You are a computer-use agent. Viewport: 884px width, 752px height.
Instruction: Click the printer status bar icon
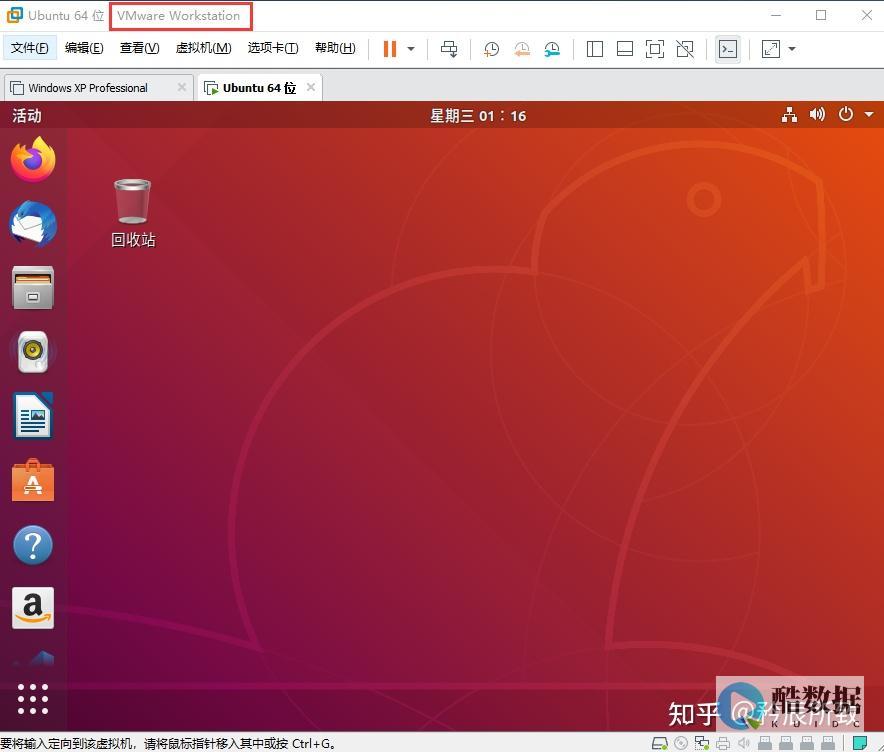723,744
